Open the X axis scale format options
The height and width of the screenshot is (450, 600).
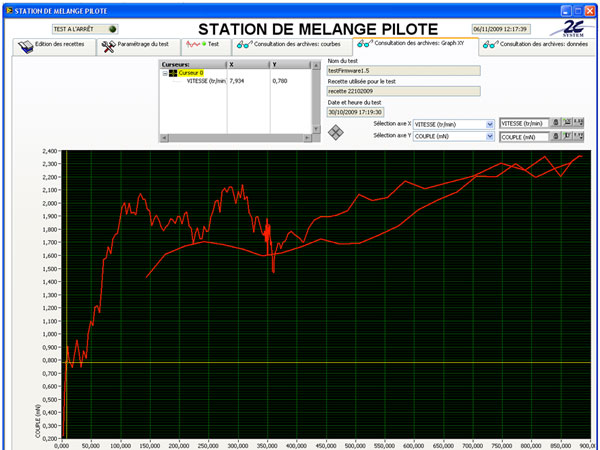pos(580,122)
